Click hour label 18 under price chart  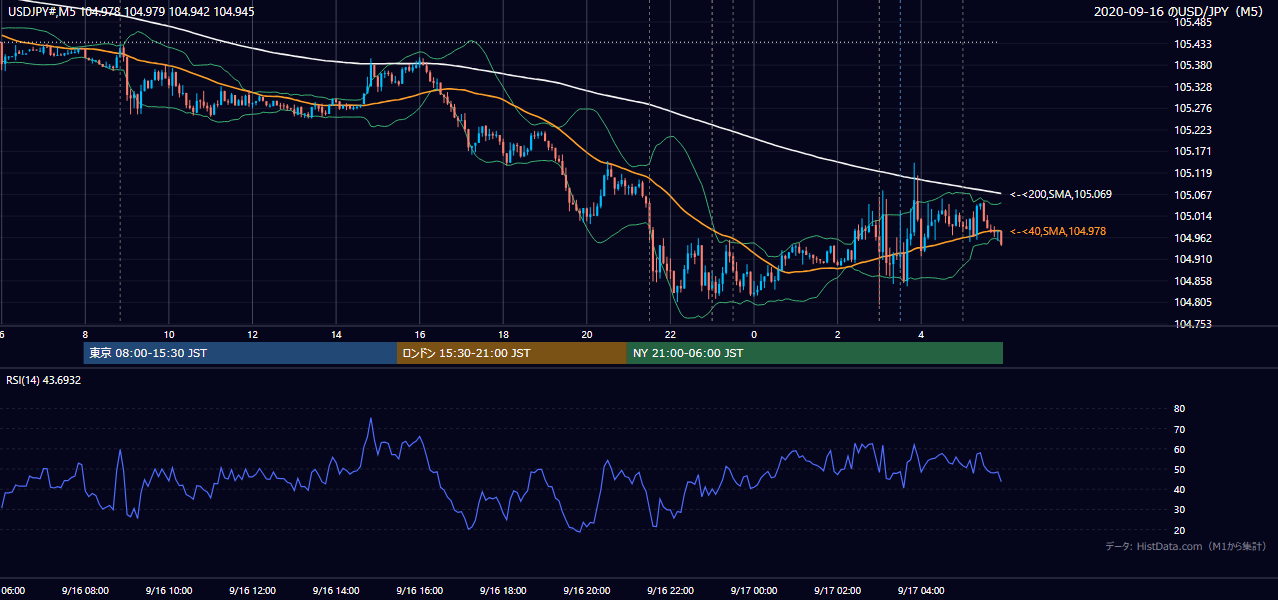(x=503, y=334)
